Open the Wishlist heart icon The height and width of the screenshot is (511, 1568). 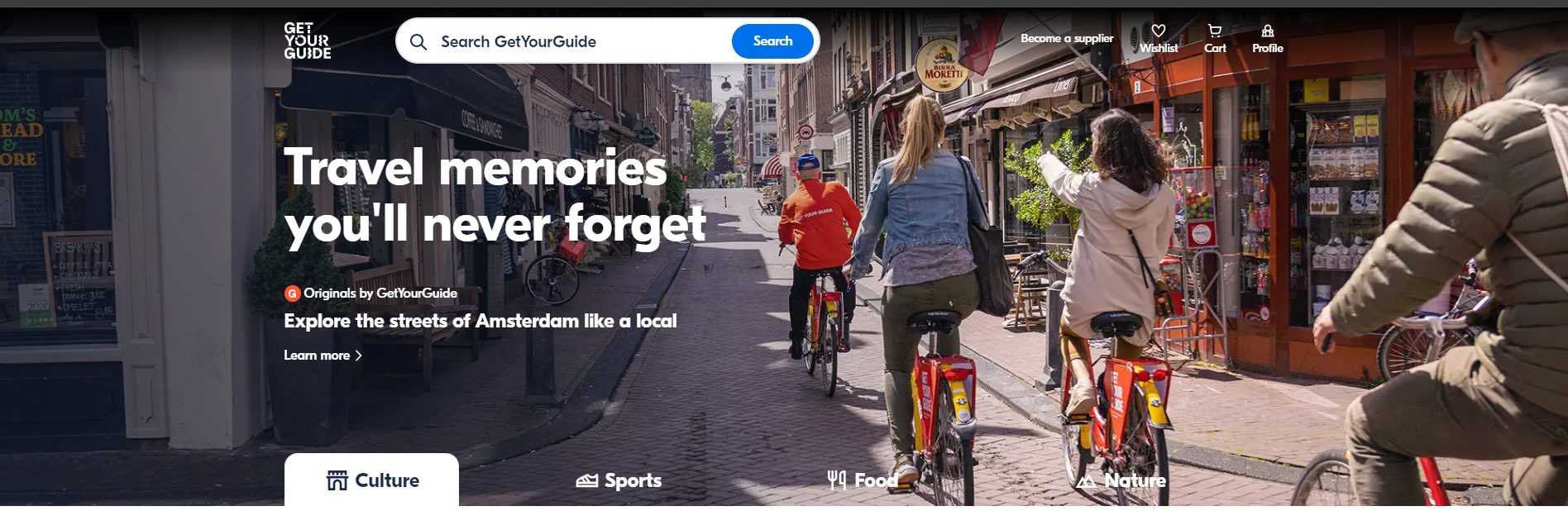click(1159, 31)
